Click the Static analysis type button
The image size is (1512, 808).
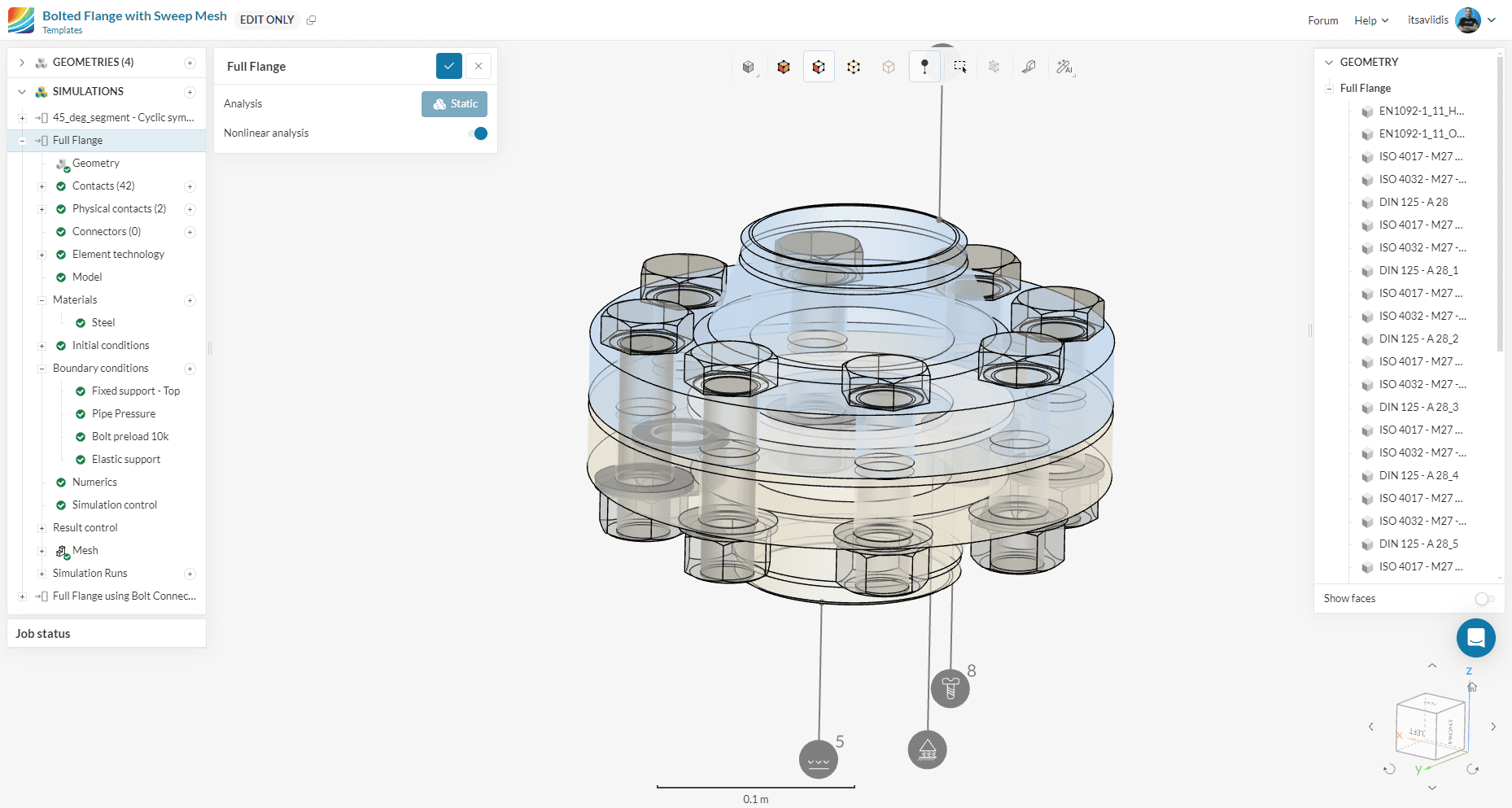[x=454, y=104]
